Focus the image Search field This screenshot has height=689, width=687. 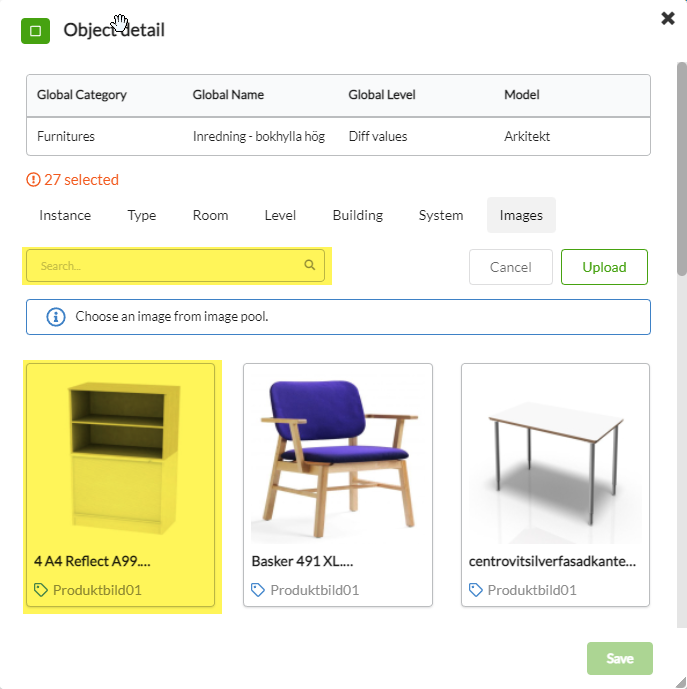(175, 265)
